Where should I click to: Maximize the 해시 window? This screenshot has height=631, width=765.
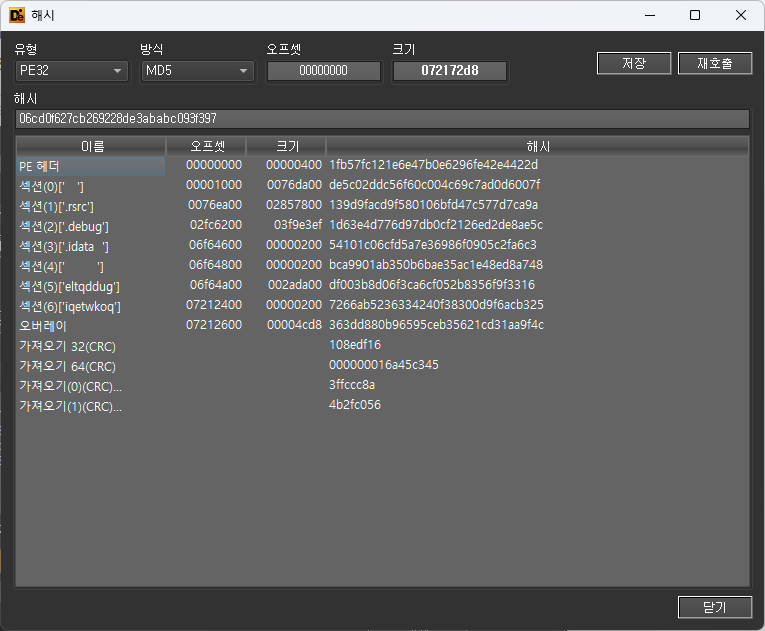coord(695,15)
